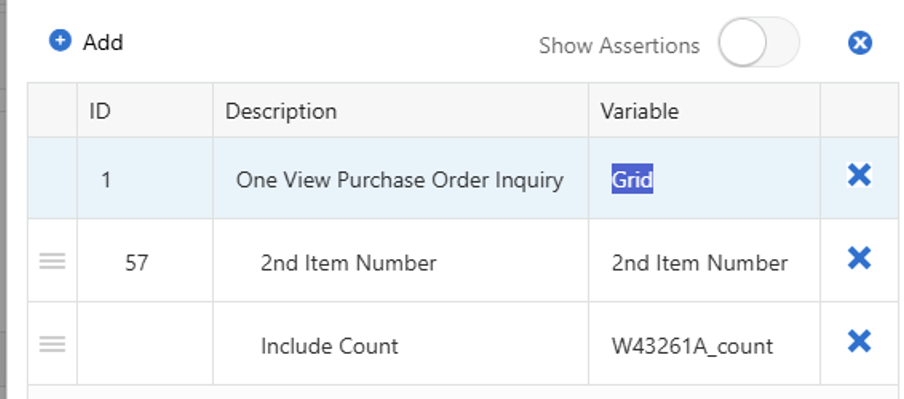Edit the 2nd Item Number variable cell
This screenshot has height=399, width=904.
(705, 261)
